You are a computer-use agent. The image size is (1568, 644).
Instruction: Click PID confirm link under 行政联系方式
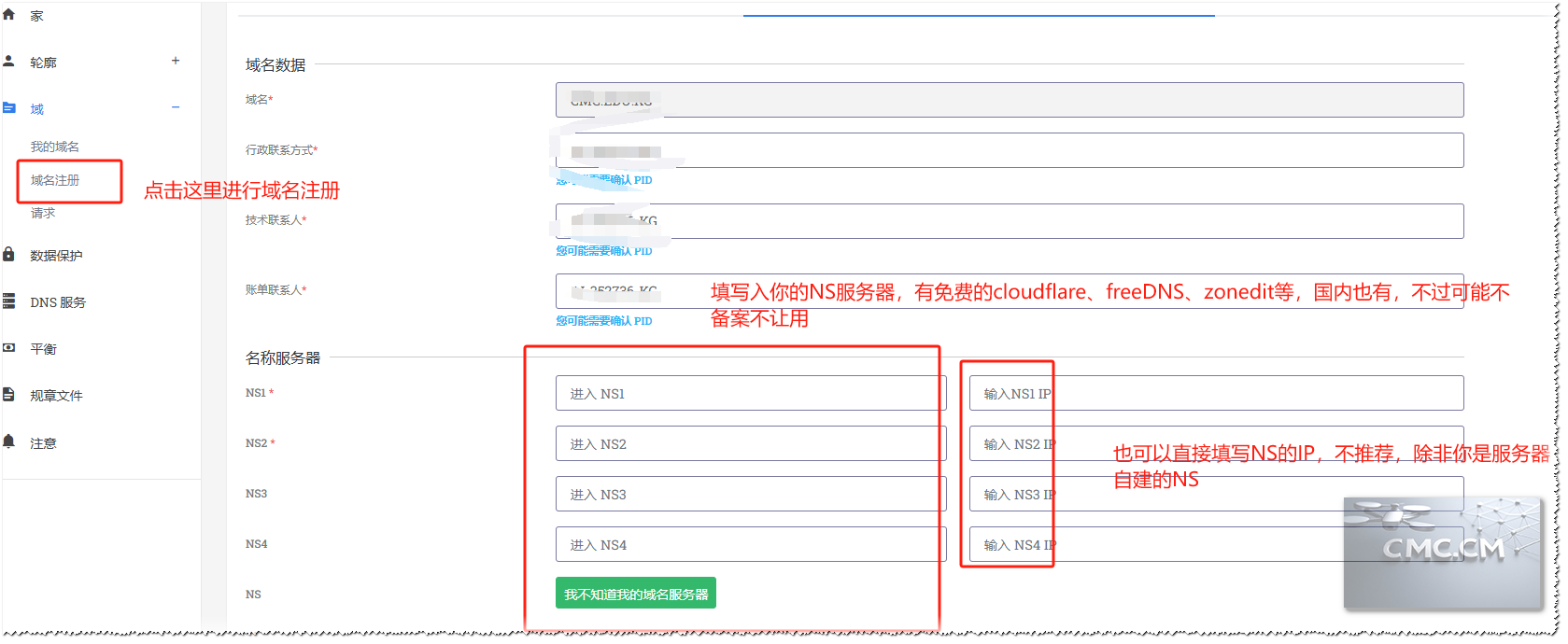tap(604, 180)
